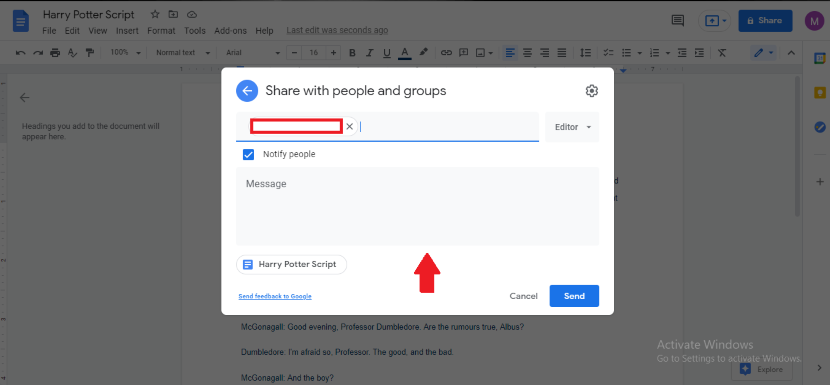Viewport: 830px width, 385px height.
Task: Click the Move to folder icon
Action: 173,14
